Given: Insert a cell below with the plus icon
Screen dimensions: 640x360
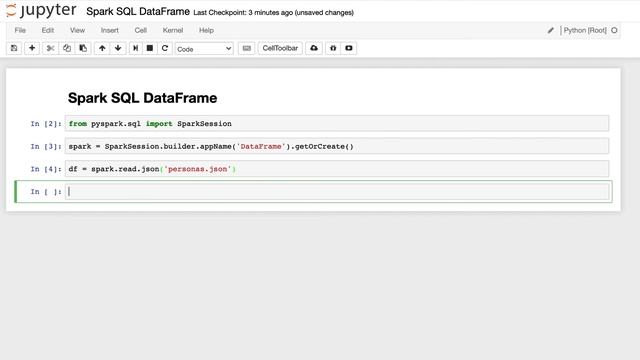Looking at the screenshot, I should point(32,48).
